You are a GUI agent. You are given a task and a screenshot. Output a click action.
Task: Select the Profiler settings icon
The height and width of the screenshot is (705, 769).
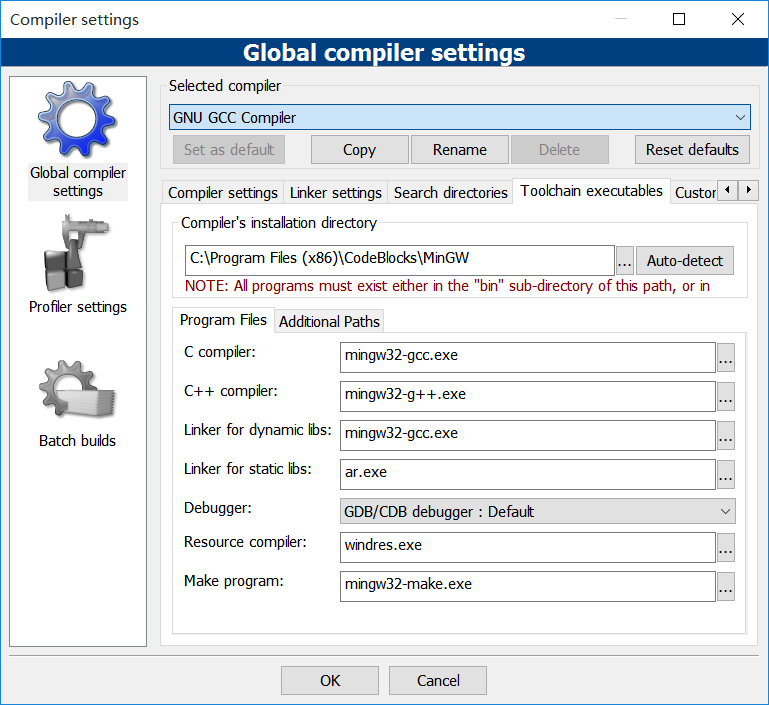[x=78, y=257]
